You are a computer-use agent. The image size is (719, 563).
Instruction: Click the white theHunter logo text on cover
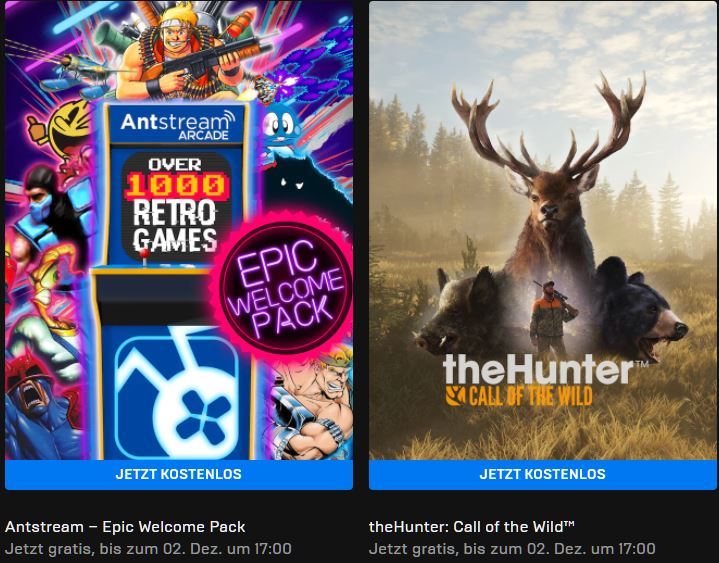[x=539, y=370]
